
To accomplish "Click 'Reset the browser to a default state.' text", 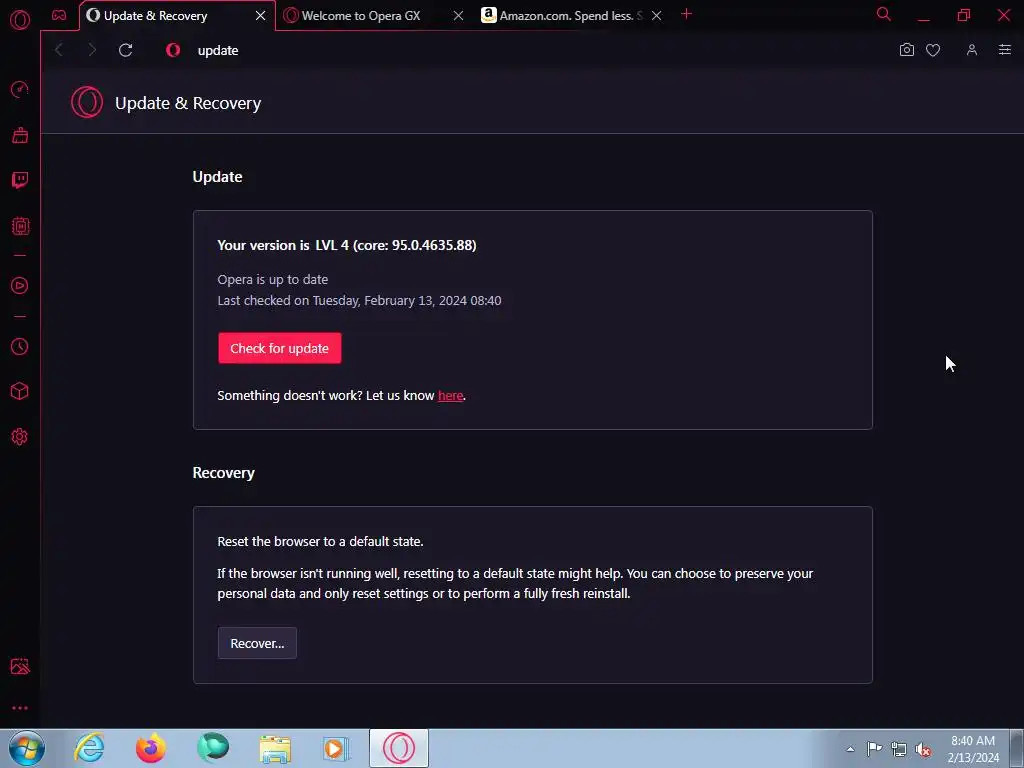I will [321, 541].
